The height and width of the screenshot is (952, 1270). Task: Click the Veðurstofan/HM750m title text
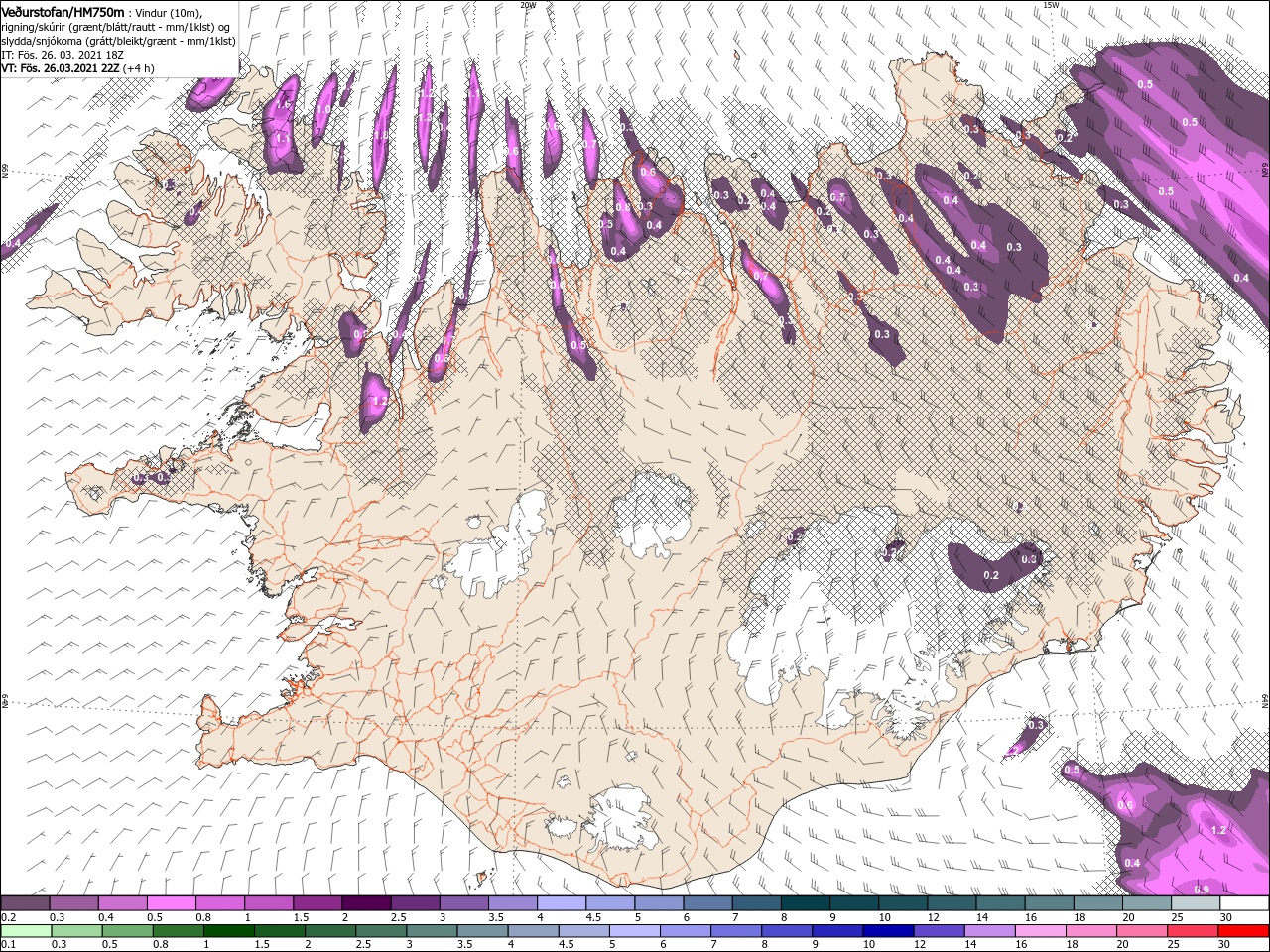pyautogui.click(x=63, y=11)
